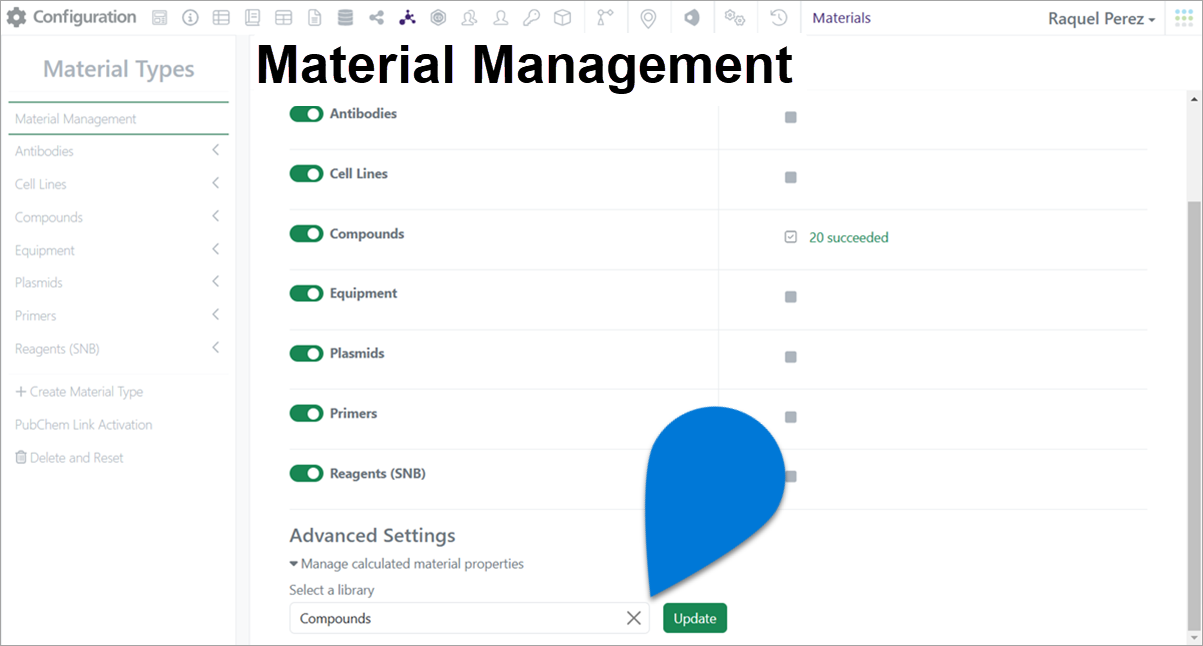Viewport: 1203px width, 646px height.
Task: Click Create Material Type in sidebar
Action: click(x=79, y=392)
